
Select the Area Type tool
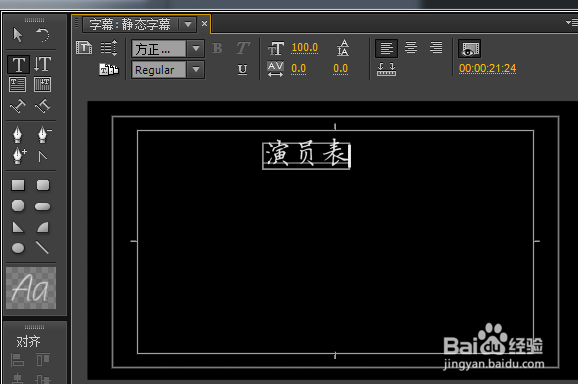pyautogui.click(x=17, y=84)
